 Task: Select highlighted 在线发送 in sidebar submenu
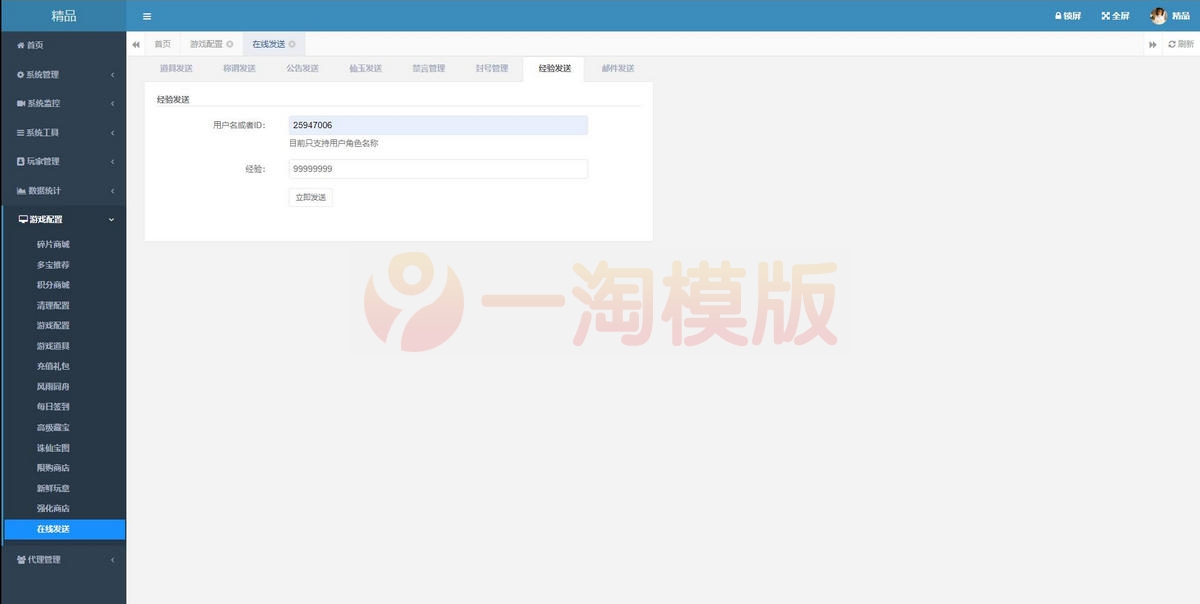[65, 529]
